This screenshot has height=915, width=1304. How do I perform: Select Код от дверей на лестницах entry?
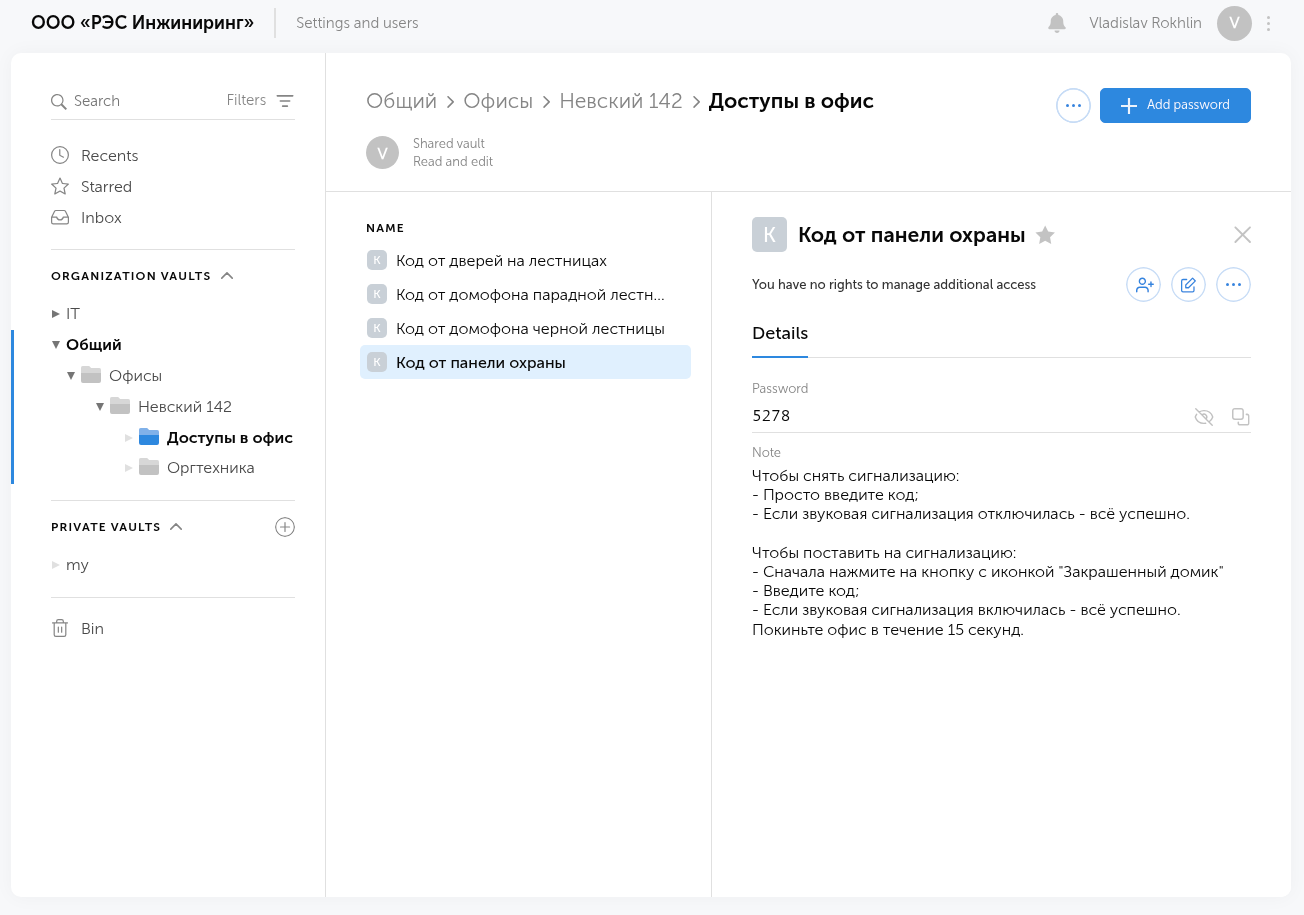(x=501, y=261)
